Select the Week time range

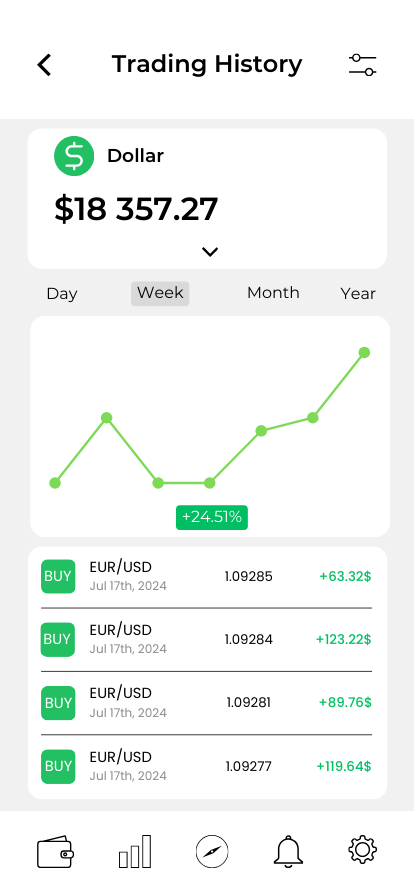click(160, 293)
